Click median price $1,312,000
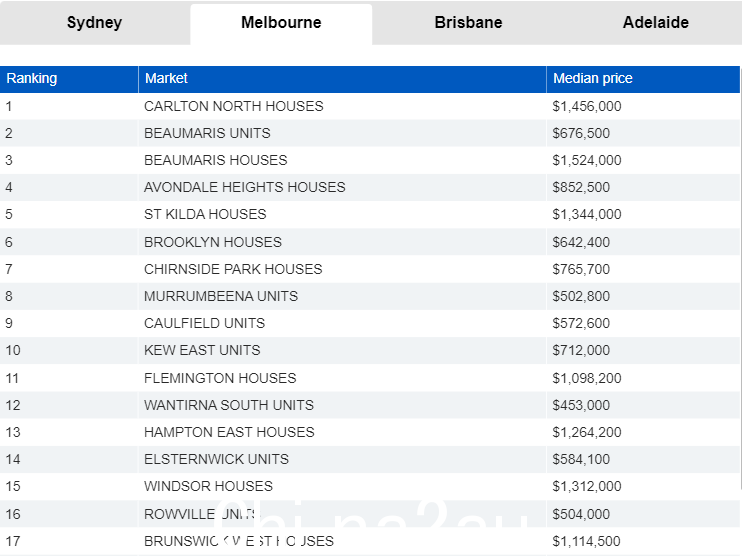 pos(587,486)
